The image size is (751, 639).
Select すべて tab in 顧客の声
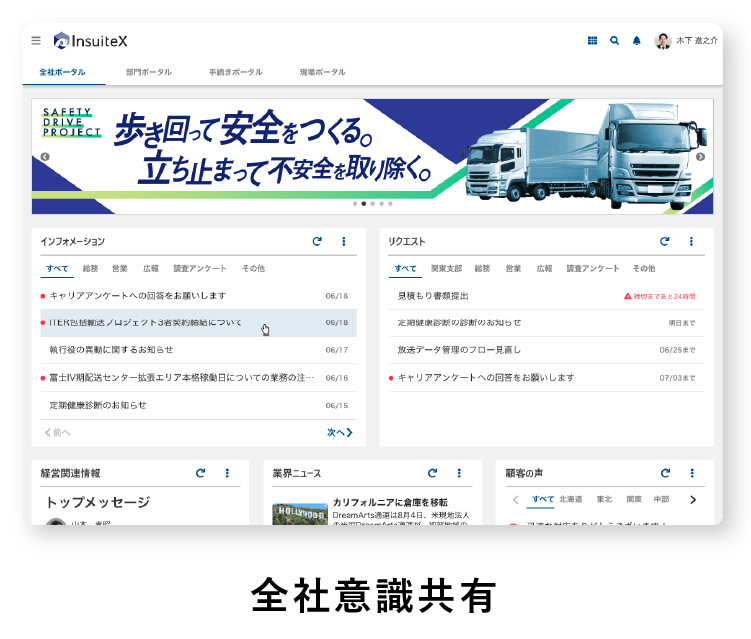tap(543, 499)
